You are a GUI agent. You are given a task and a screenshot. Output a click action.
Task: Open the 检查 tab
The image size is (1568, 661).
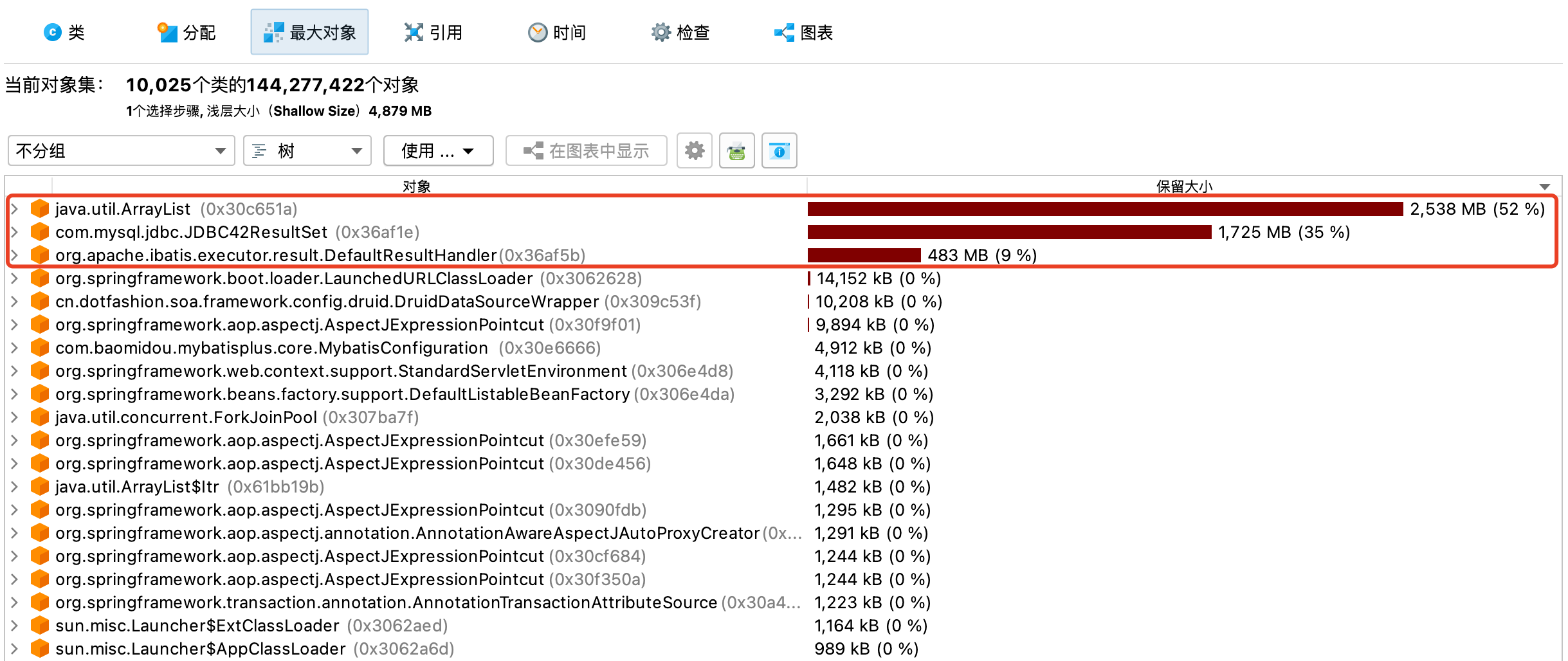click(680, 32)
